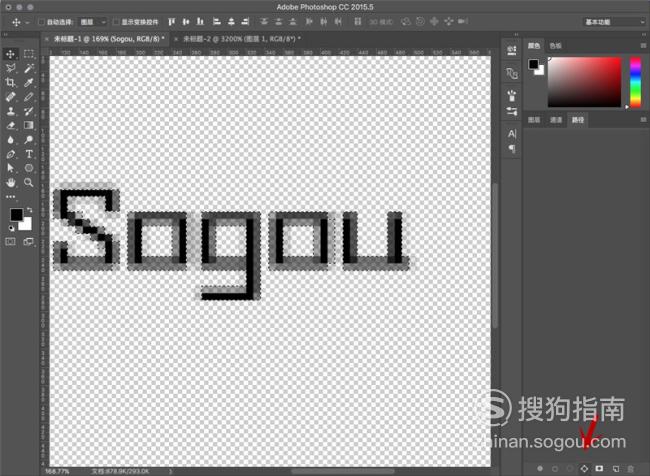The width and height of the screenshot is (650, 476).
Task: Align vertical centers button
Action: 186,22
